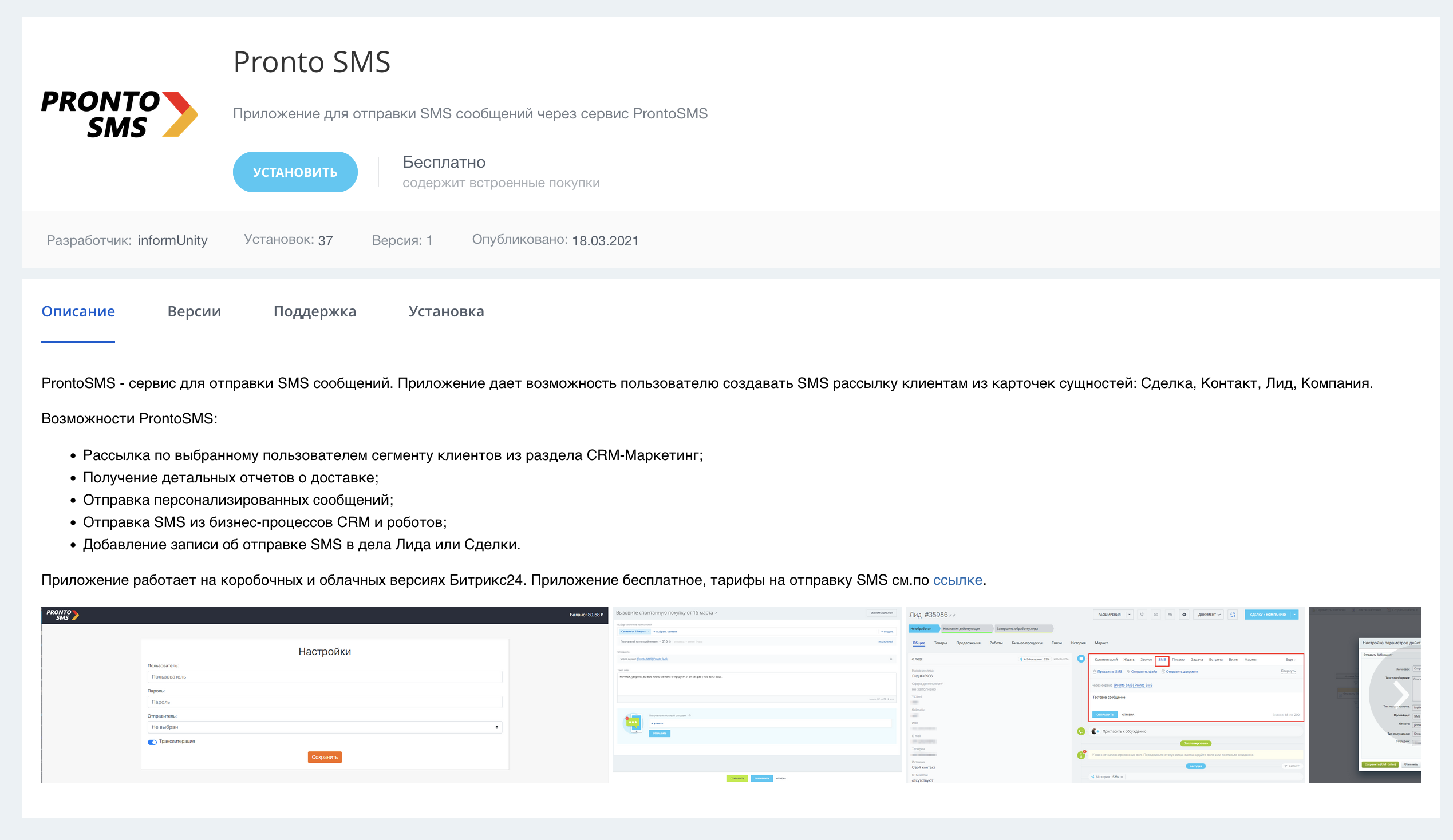Click the Возможности ProntoSMS: heading
1453x840 pixels.
click(x=129, y=418)
